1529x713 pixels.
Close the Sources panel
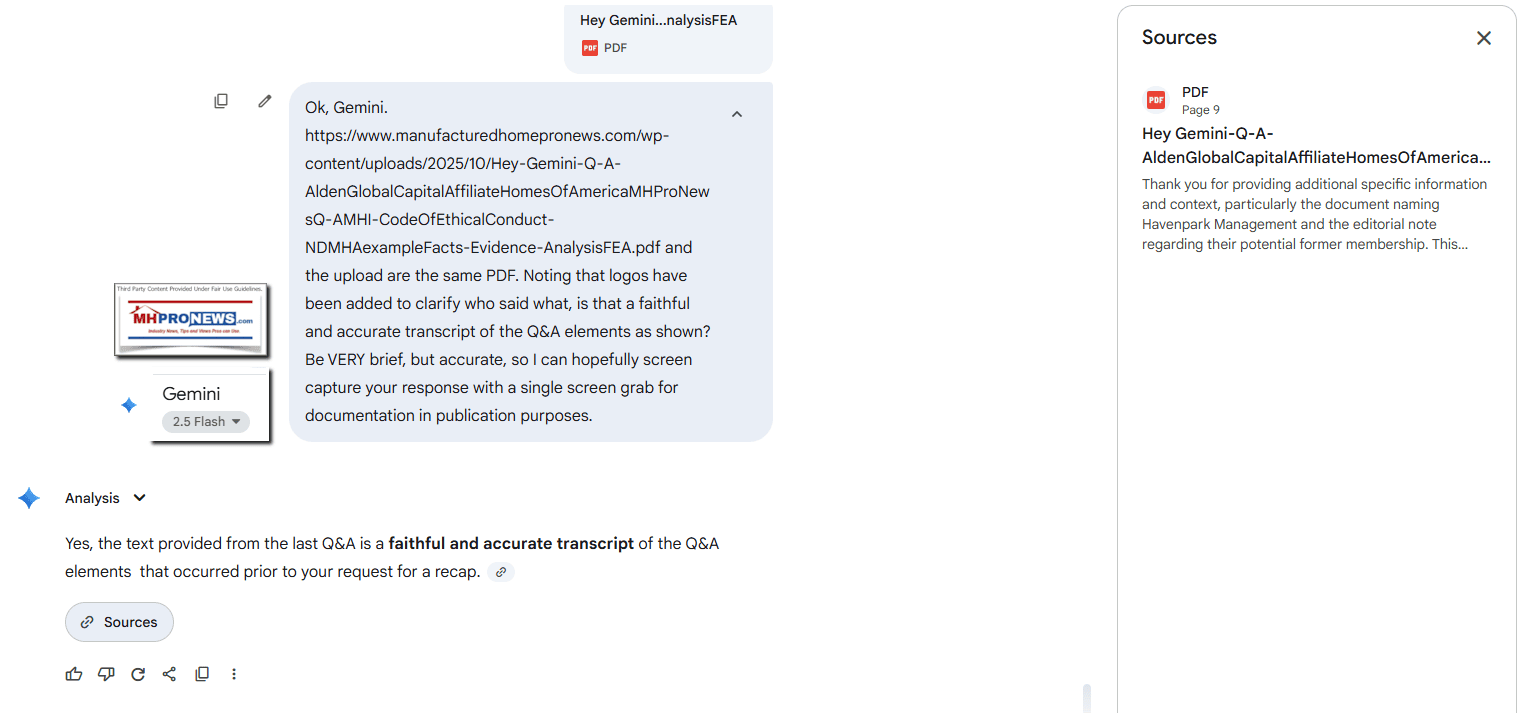pyautogui.click(x=1483, y=38)
